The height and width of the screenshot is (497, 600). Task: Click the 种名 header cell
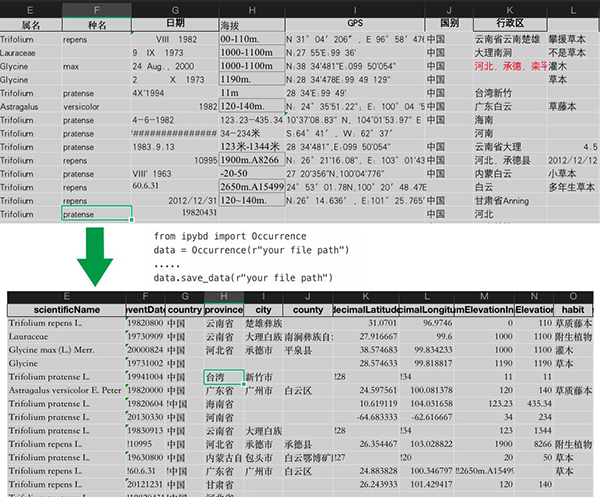96,22
